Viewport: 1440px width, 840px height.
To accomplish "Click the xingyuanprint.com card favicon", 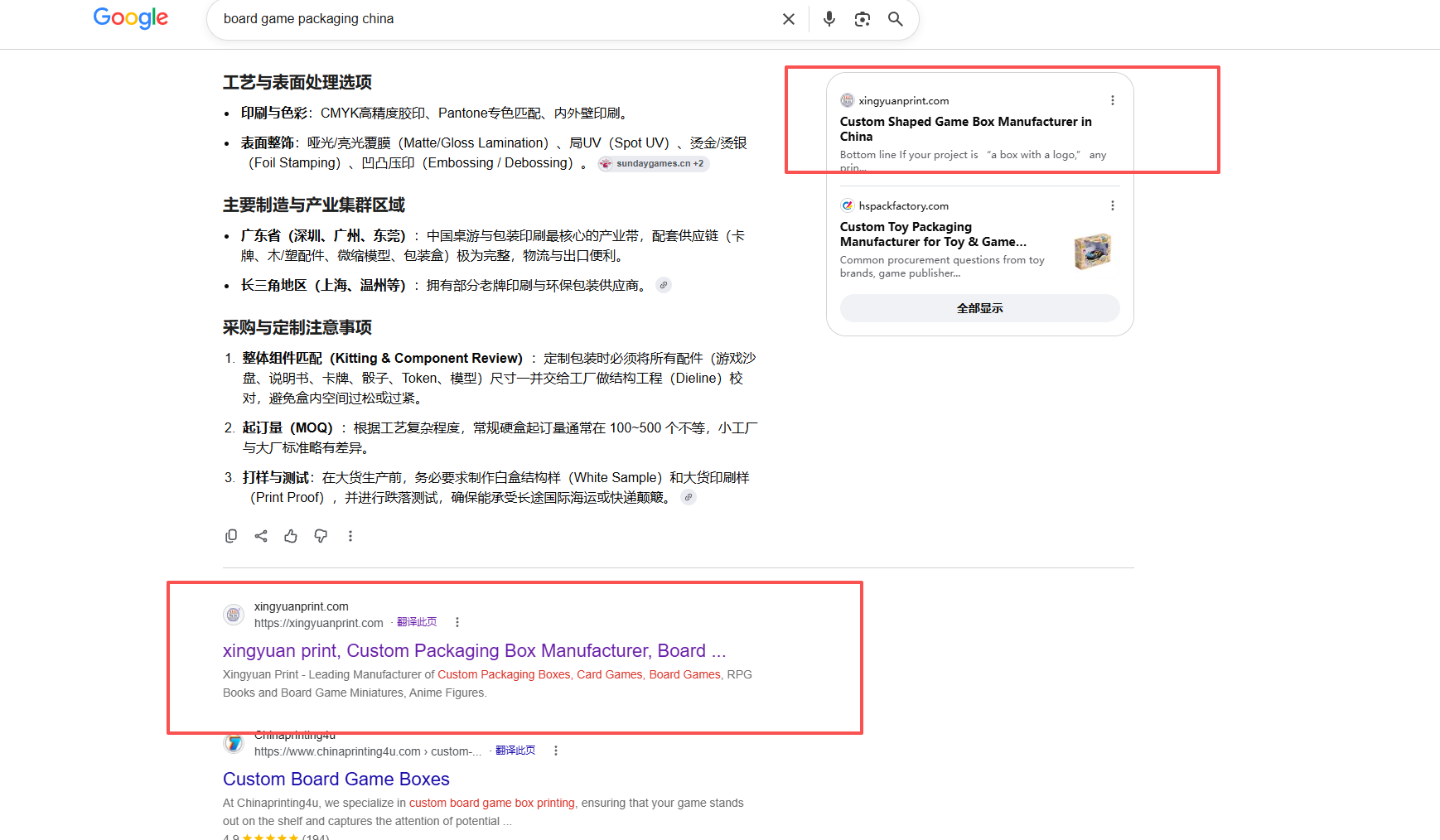I will click(x=847, y=100).
